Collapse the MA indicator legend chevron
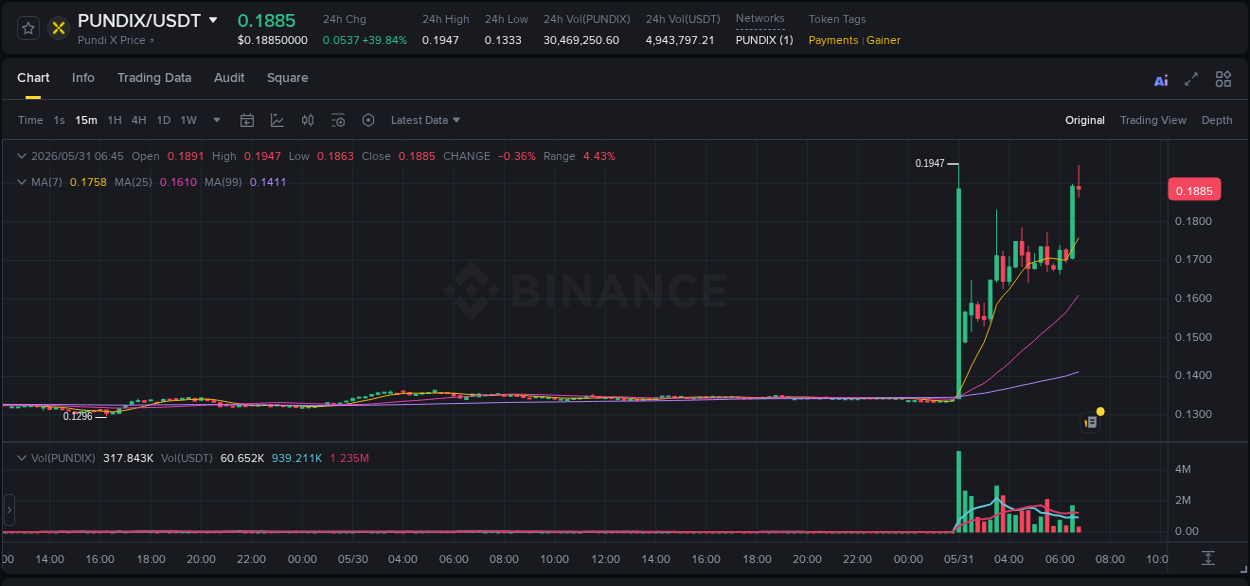 pos(22,182)
